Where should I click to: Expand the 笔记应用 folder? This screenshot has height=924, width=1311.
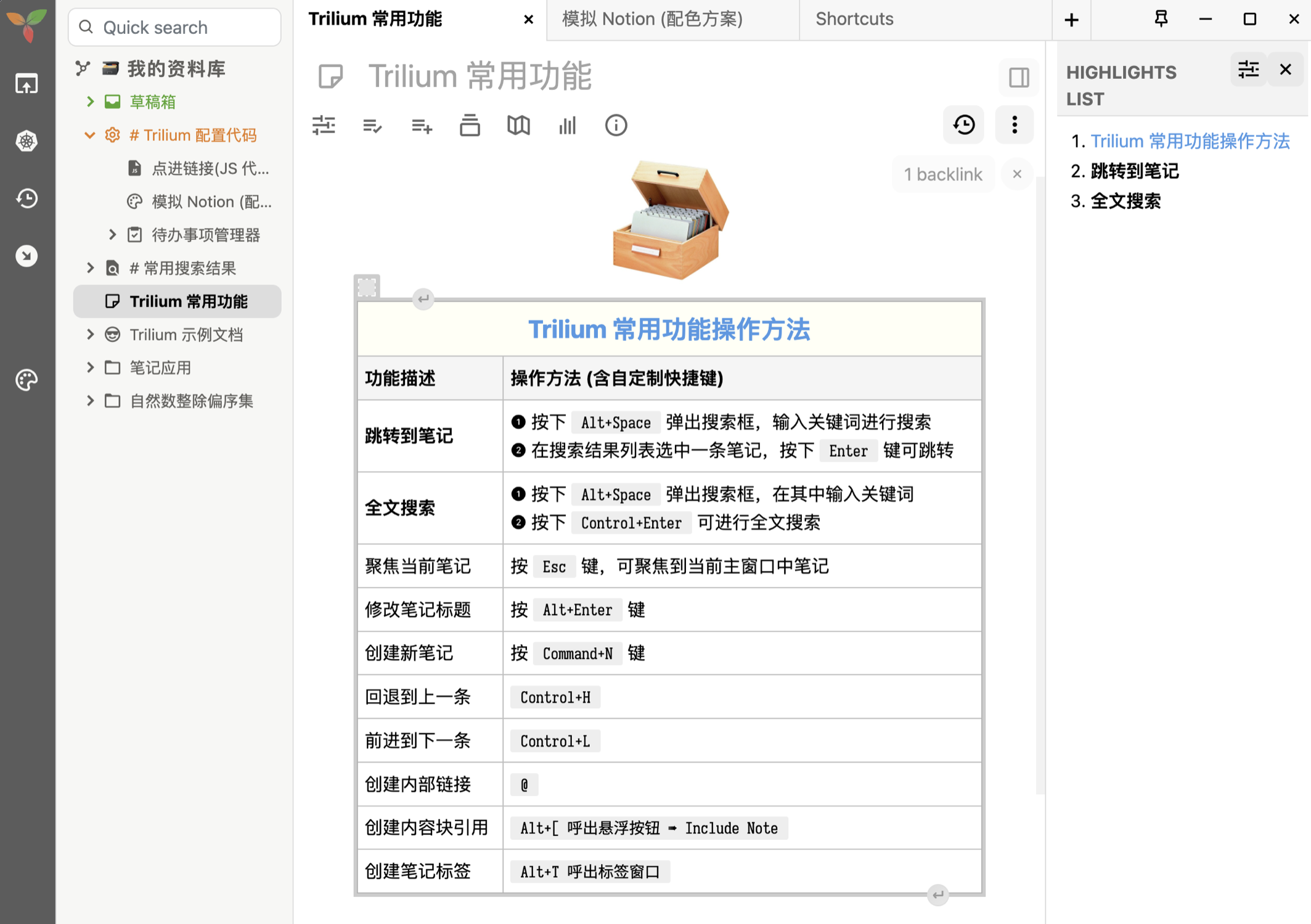[90, 368]
